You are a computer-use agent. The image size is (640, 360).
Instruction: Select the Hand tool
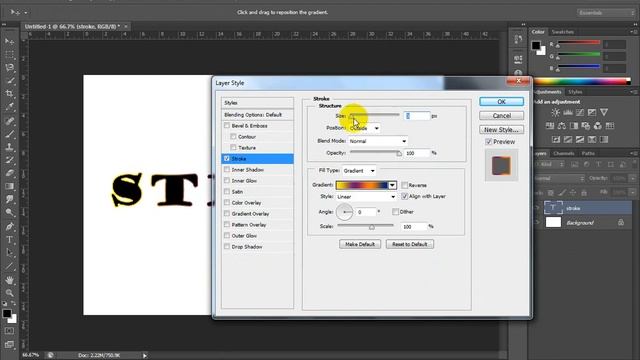pos(9,280)
